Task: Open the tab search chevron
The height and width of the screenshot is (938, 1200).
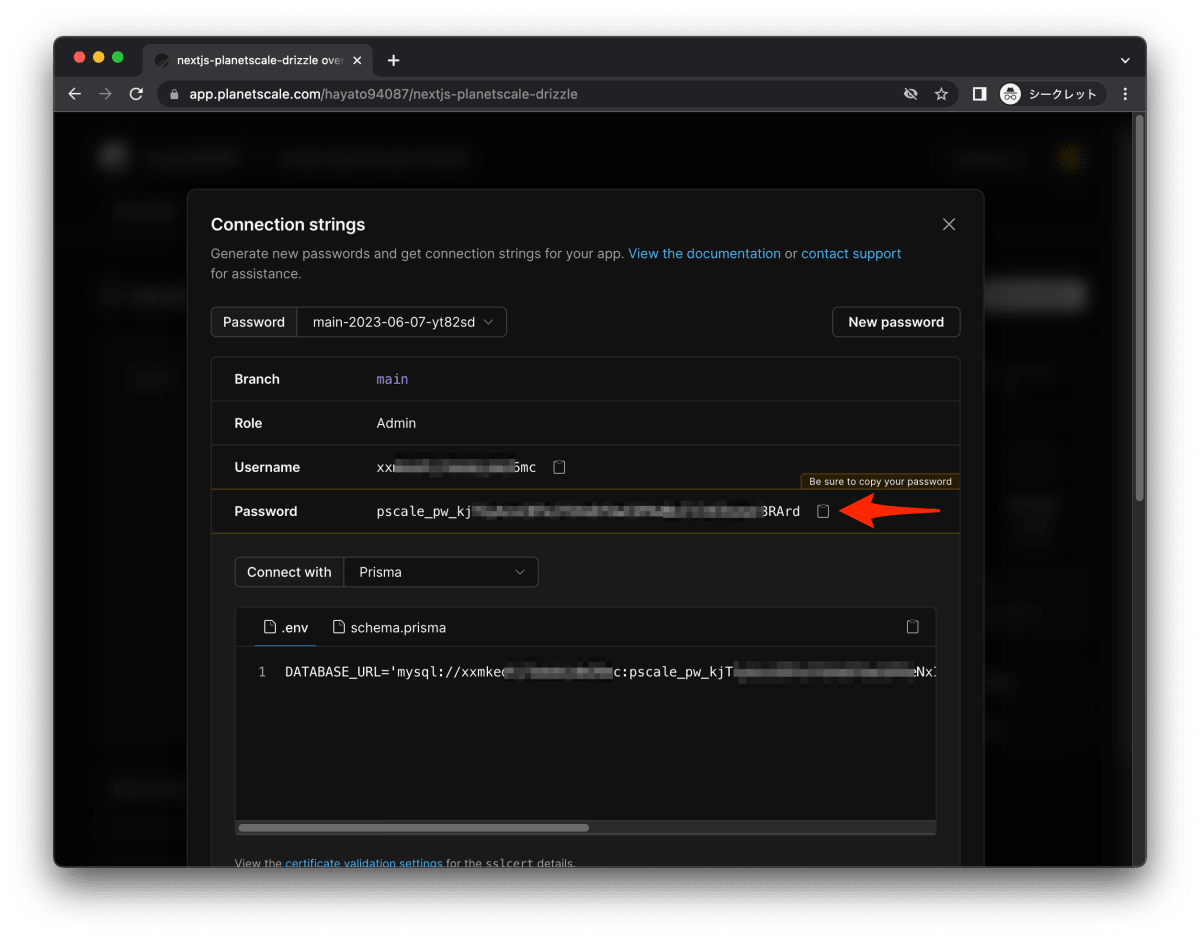Action: [x=1125, y=60]
